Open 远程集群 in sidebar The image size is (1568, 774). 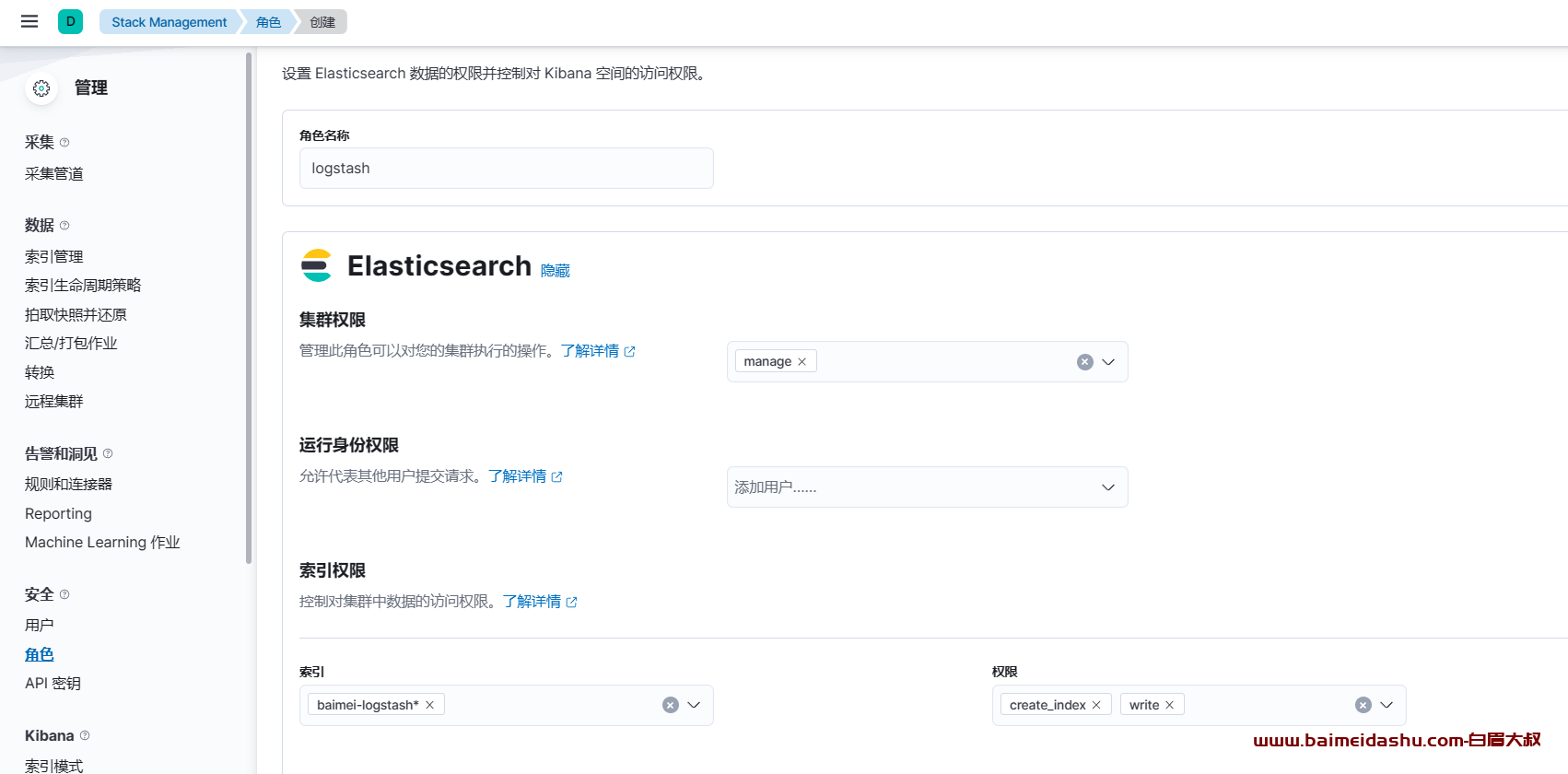point(54,402)
